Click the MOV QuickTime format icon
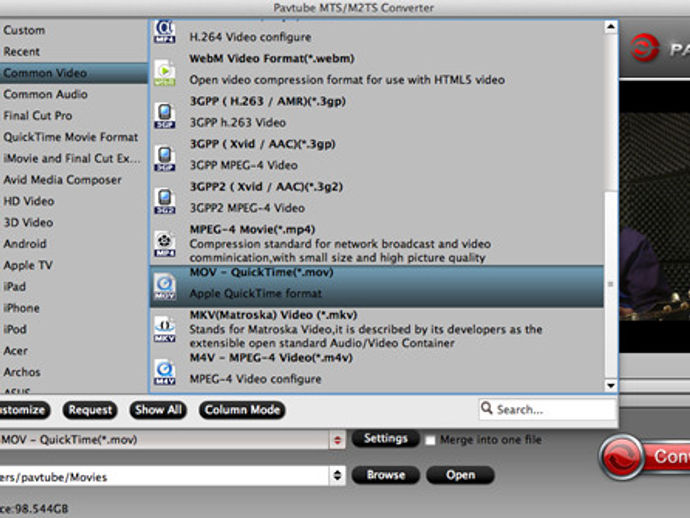The height and width of the screenshot is (518, 690). (x=165, y=286)
